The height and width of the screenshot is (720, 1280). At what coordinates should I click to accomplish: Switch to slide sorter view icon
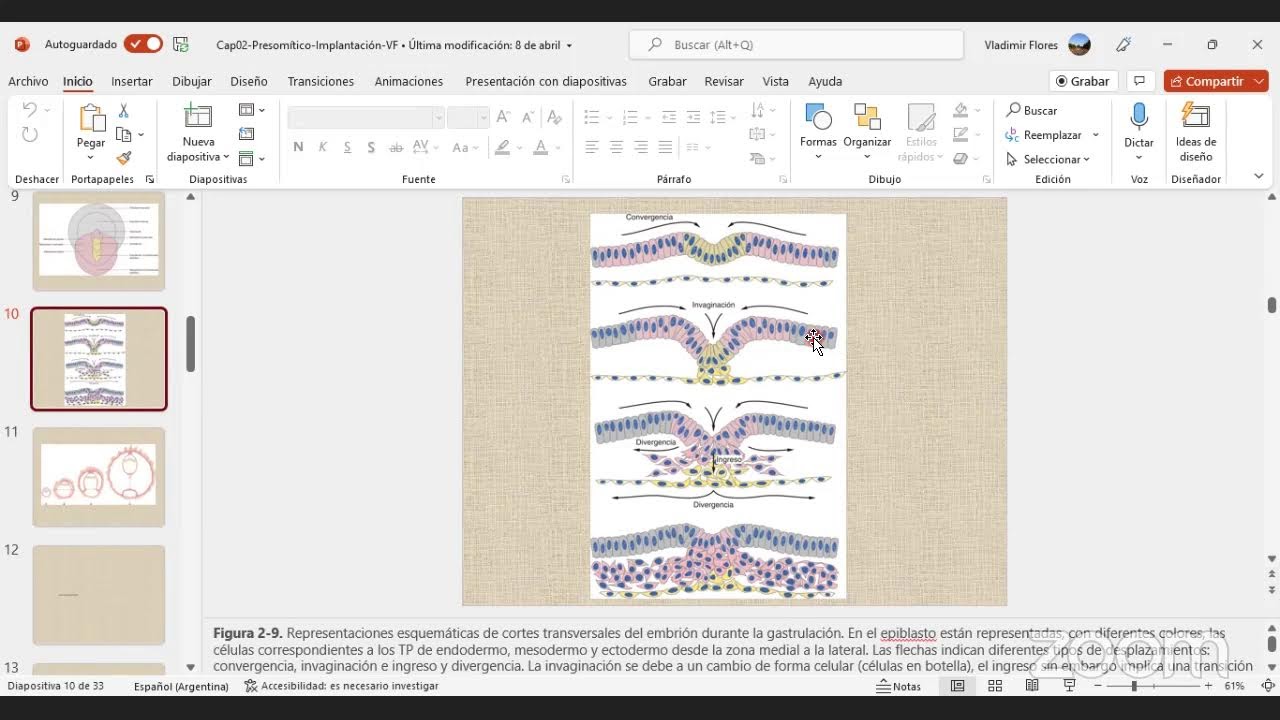coord(995,686)
